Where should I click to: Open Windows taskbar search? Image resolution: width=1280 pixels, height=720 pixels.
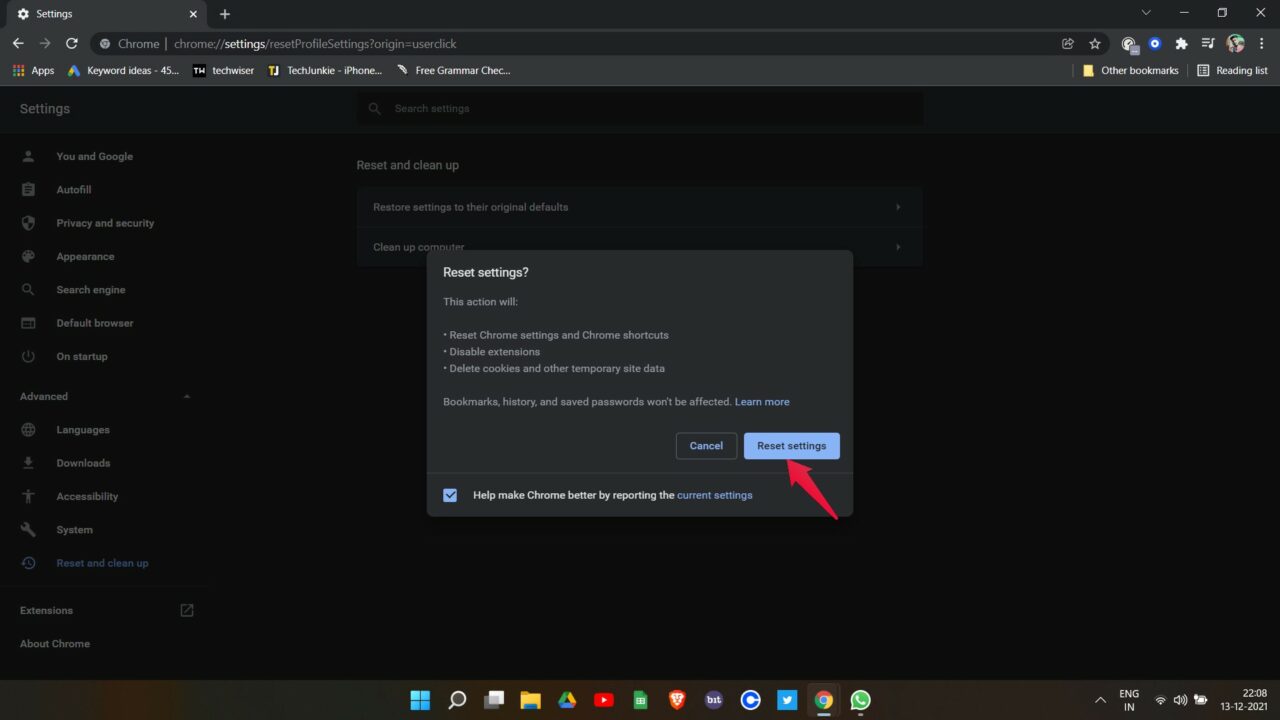click(457, 700)
